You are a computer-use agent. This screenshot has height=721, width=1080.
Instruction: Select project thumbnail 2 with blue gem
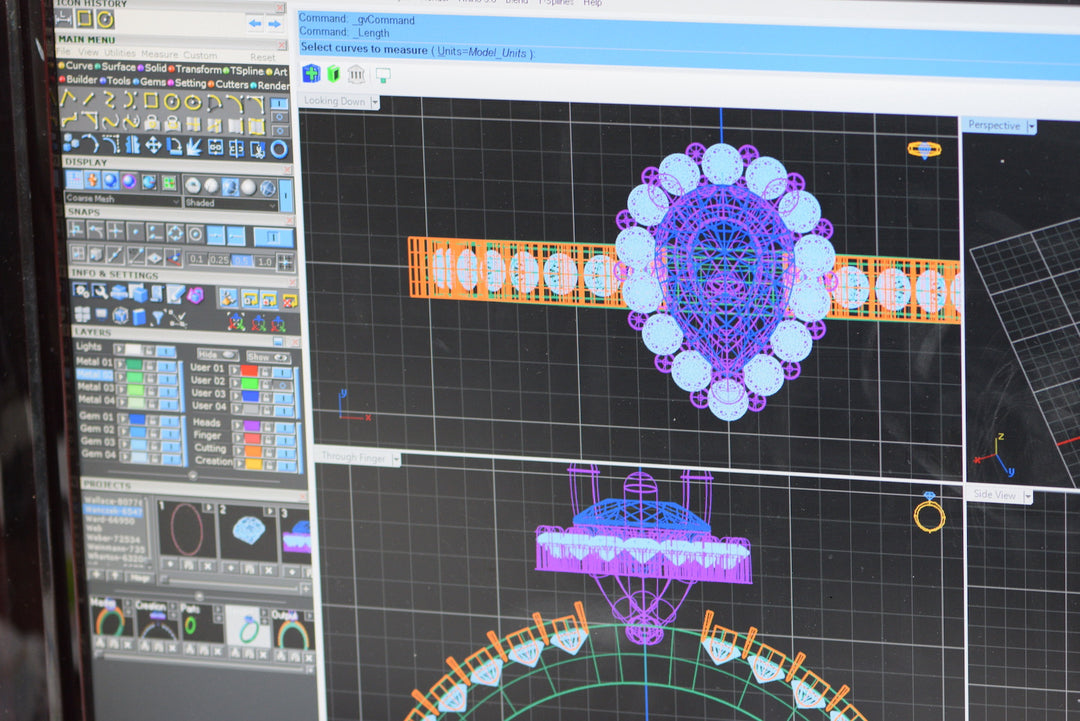click(248, 530)
